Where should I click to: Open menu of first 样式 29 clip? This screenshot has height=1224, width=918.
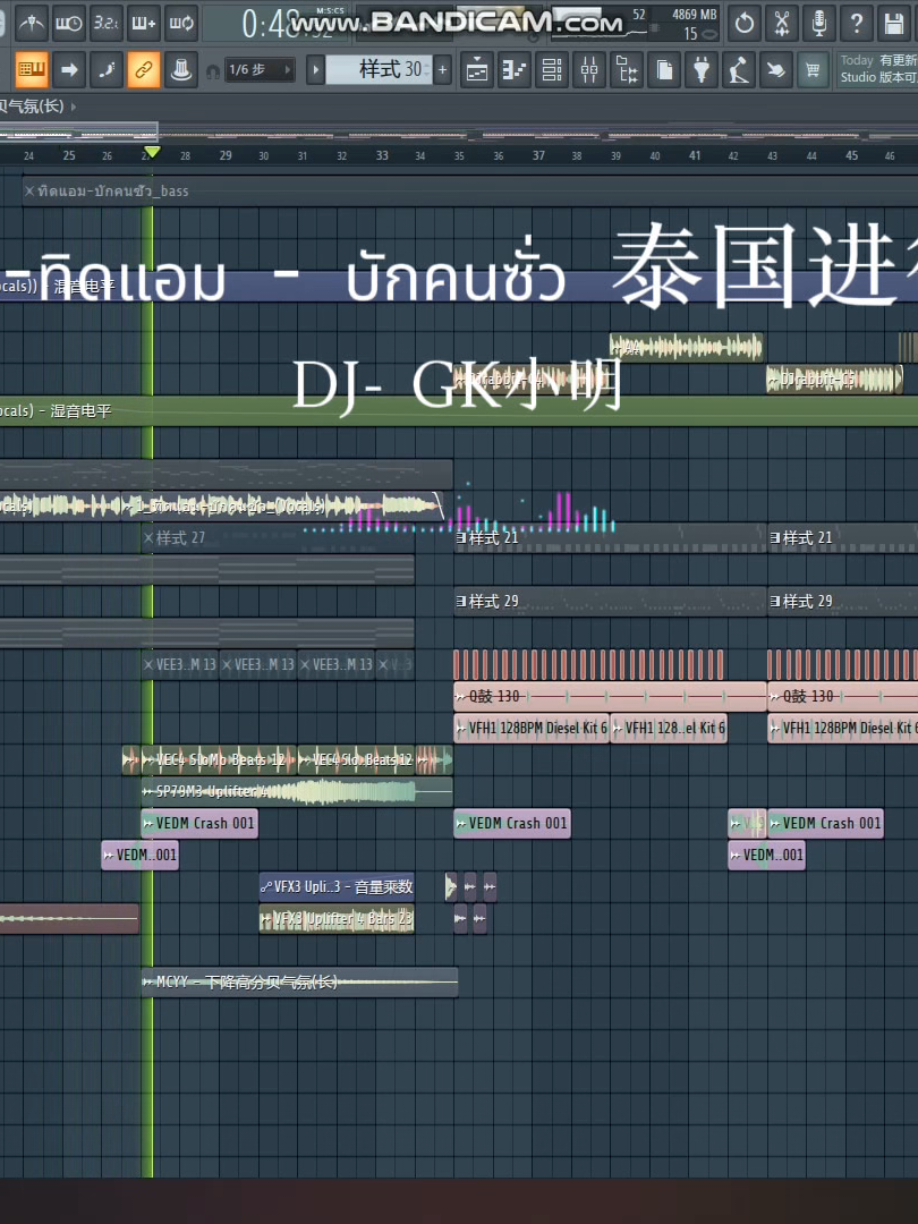[x=462, y=601]
